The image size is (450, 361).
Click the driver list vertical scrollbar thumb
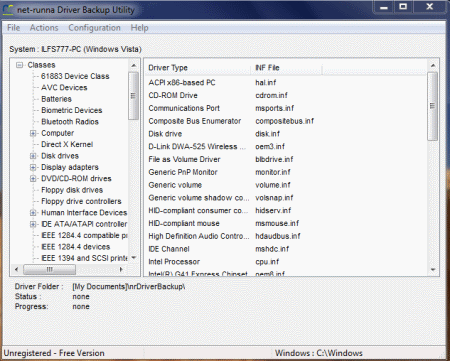(x=433, y=106)
